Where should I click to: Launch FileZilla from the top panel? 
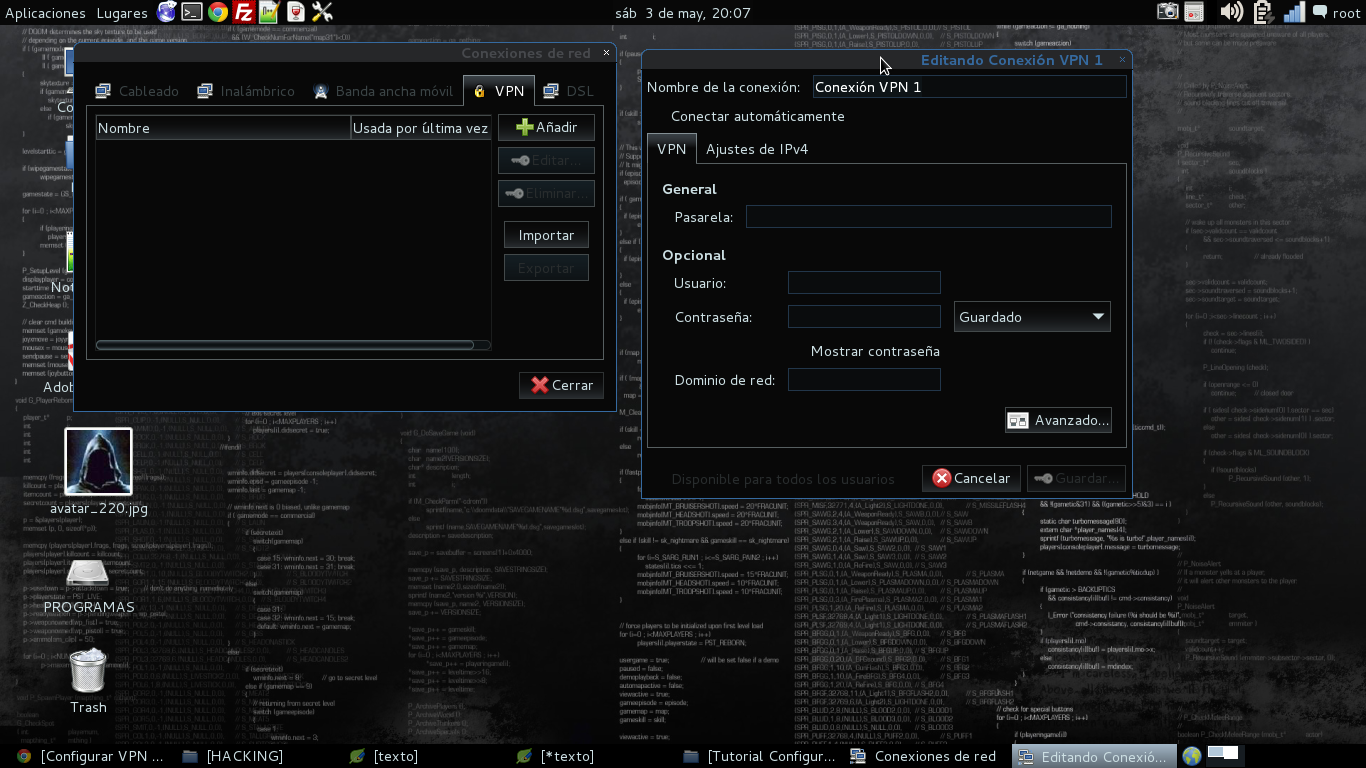243,12
